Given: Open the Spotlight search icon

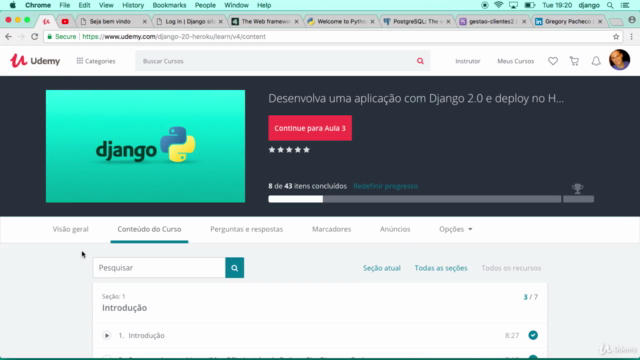Looking at the screenshot, I should click(610, 5).
